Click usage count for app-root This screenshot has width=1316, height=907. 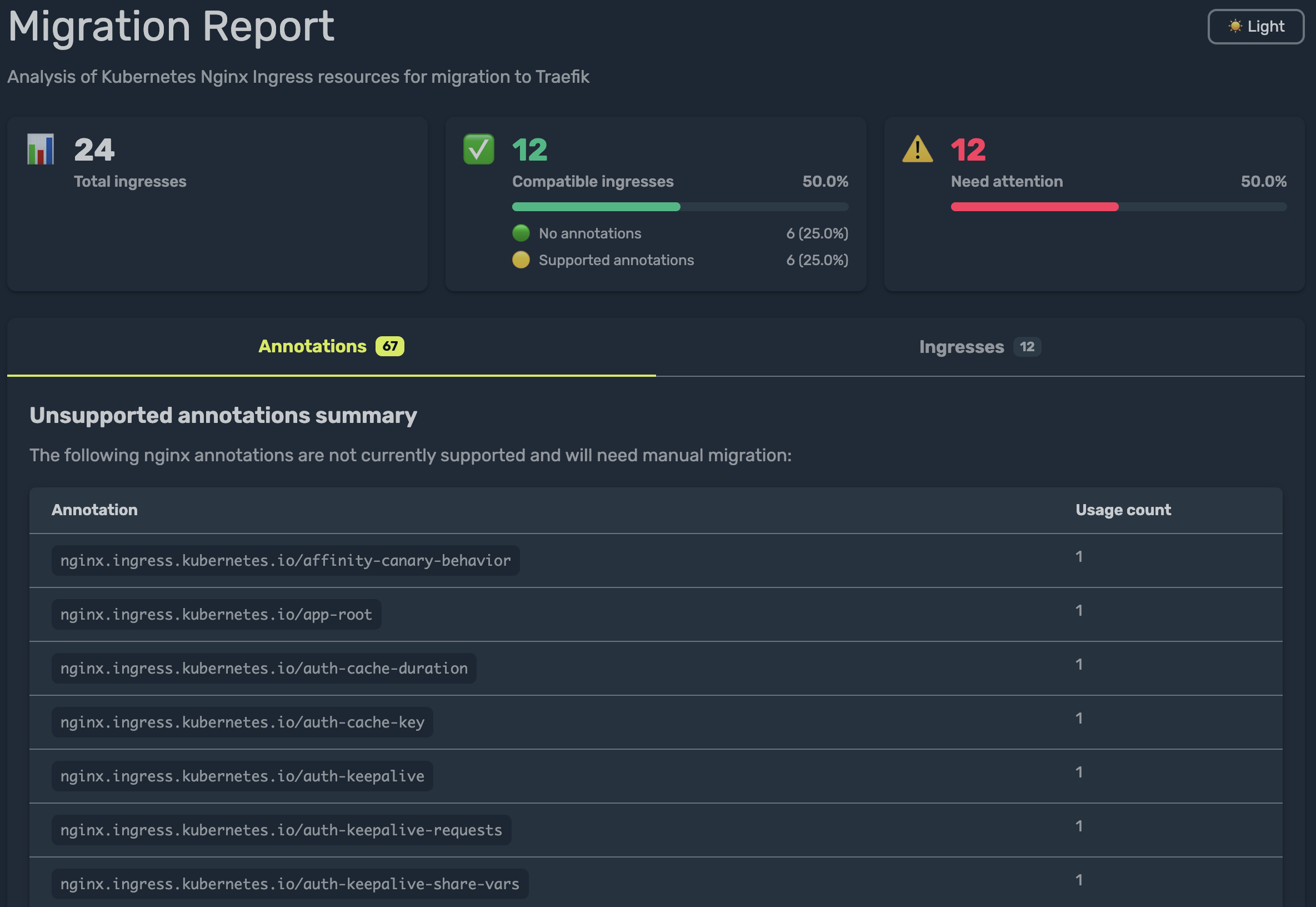coord(1079,610)
